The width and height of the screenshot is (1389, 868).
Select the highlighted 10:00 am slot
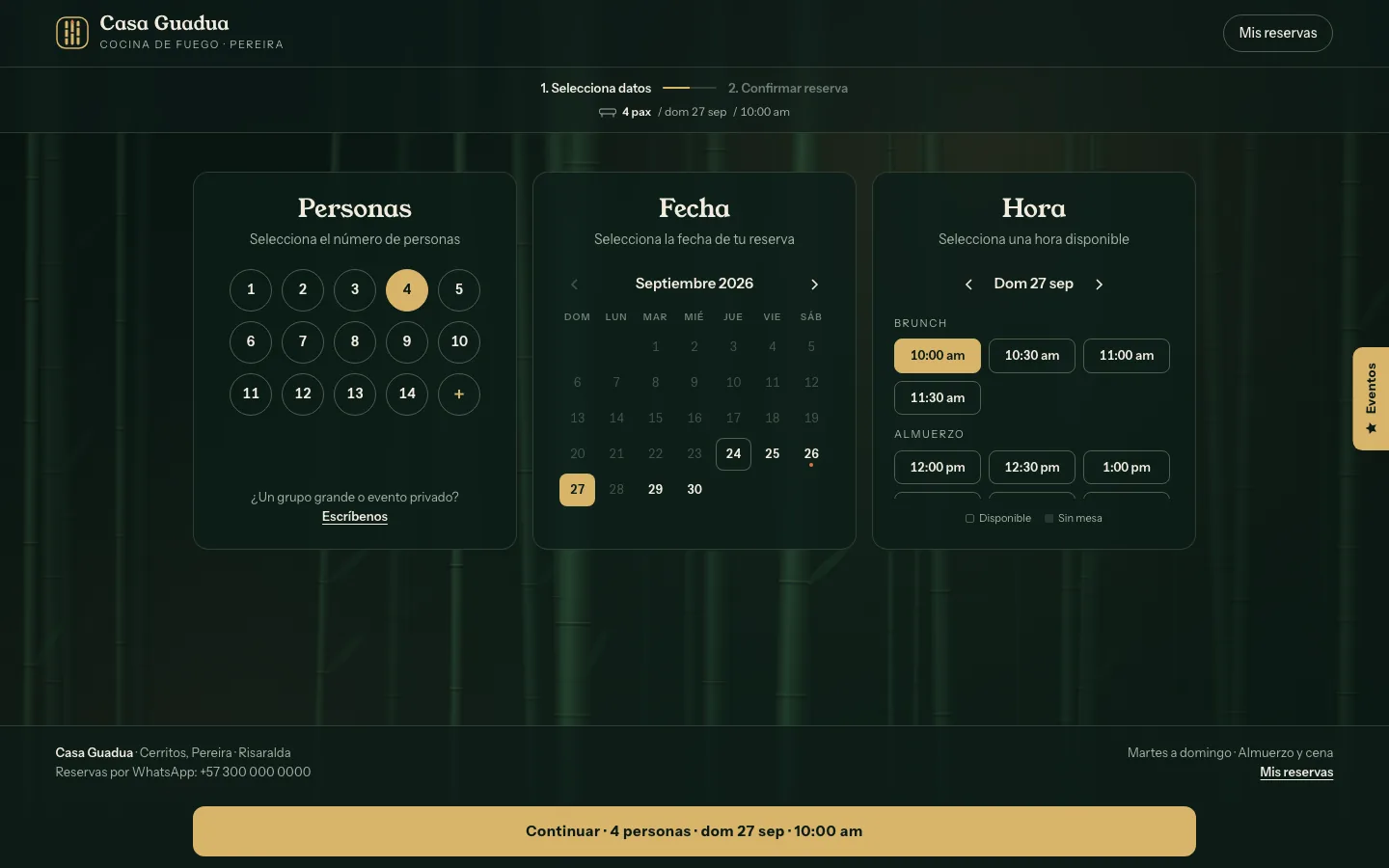938,356
